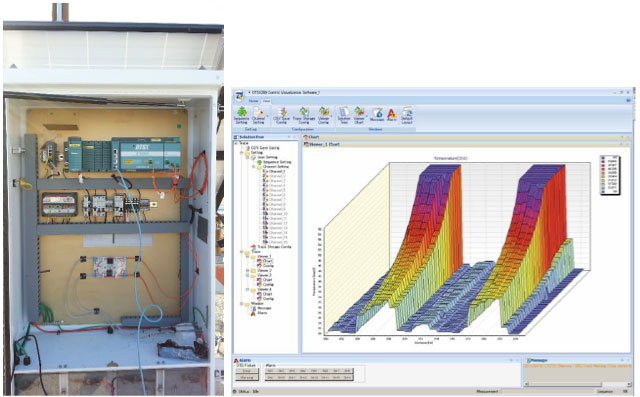Open Config under Viewer_1 in tree

pos(265,266)
